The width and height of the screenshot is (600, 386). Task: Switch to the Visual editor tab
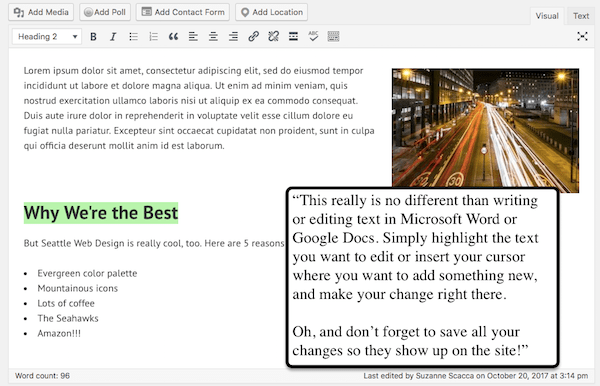(547, 16)
